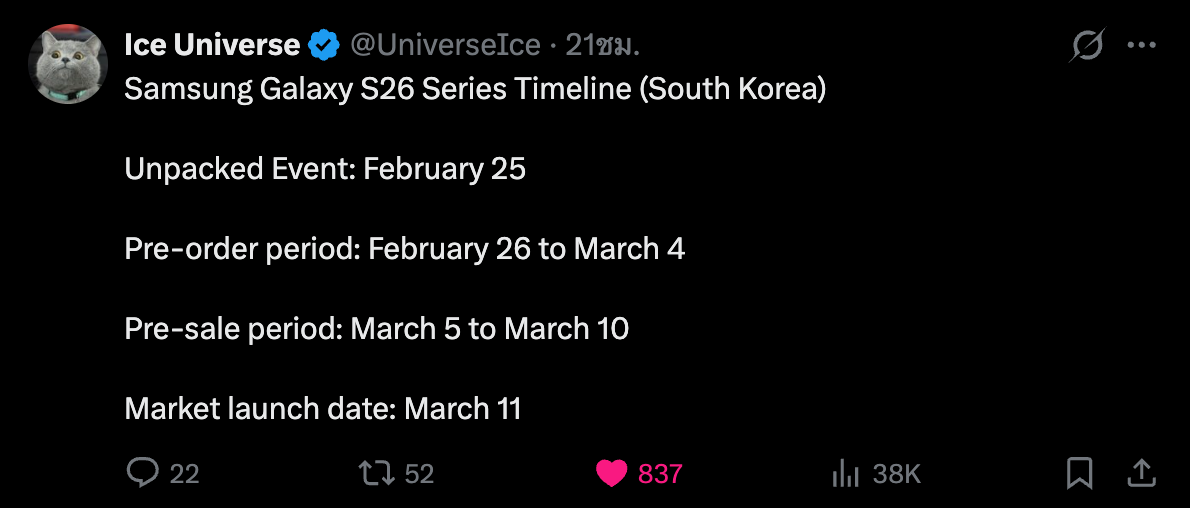Click the Market launch date: March 11 line
Viewport: 1190px width, 508px height.
[x=323, y=408]
